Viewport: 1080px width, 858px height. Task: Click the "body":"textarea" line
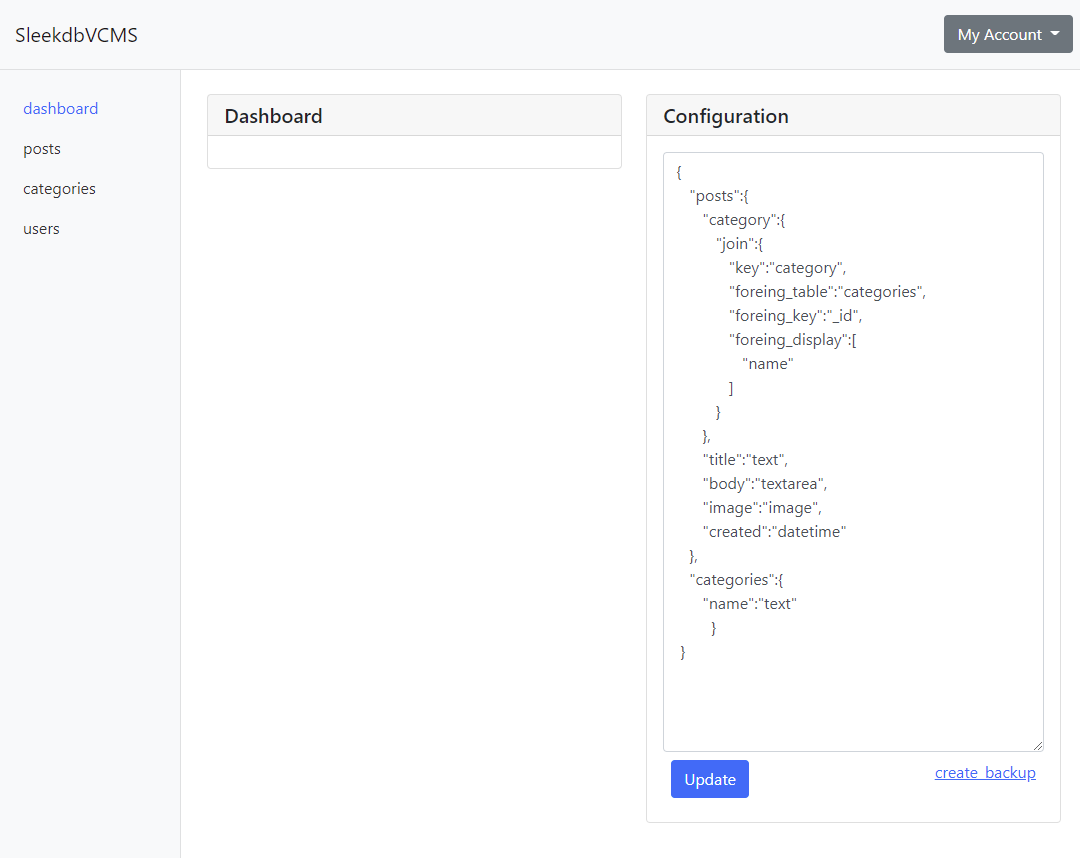(765, 484)
